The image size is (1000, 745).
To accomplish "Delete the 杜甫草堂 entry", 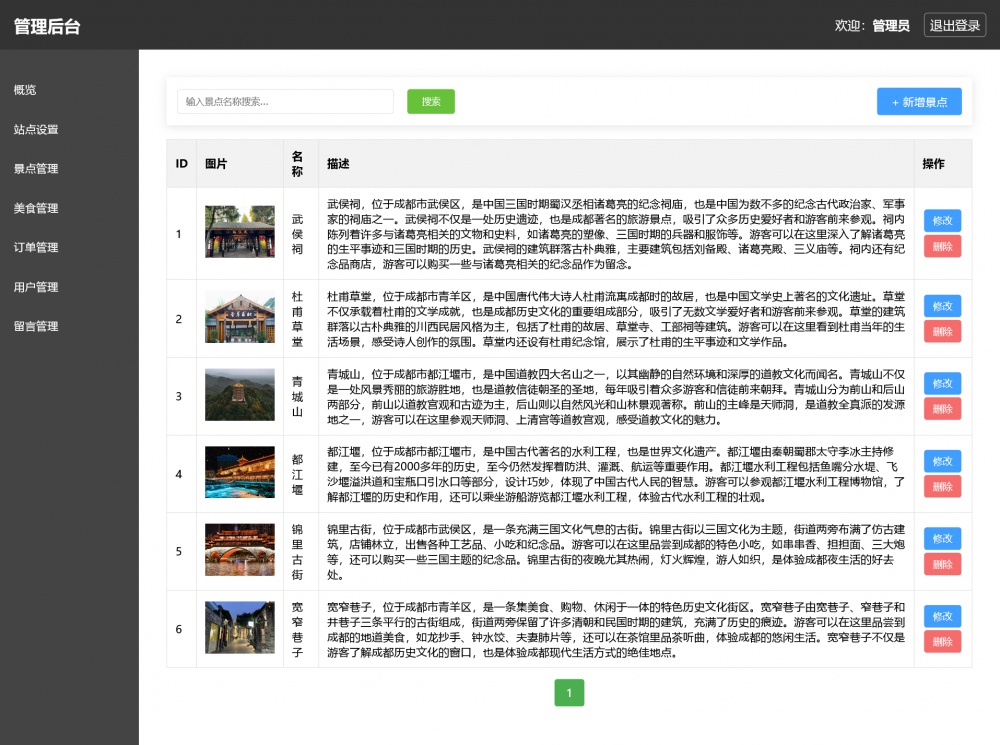I will click(x=942, y=331).
